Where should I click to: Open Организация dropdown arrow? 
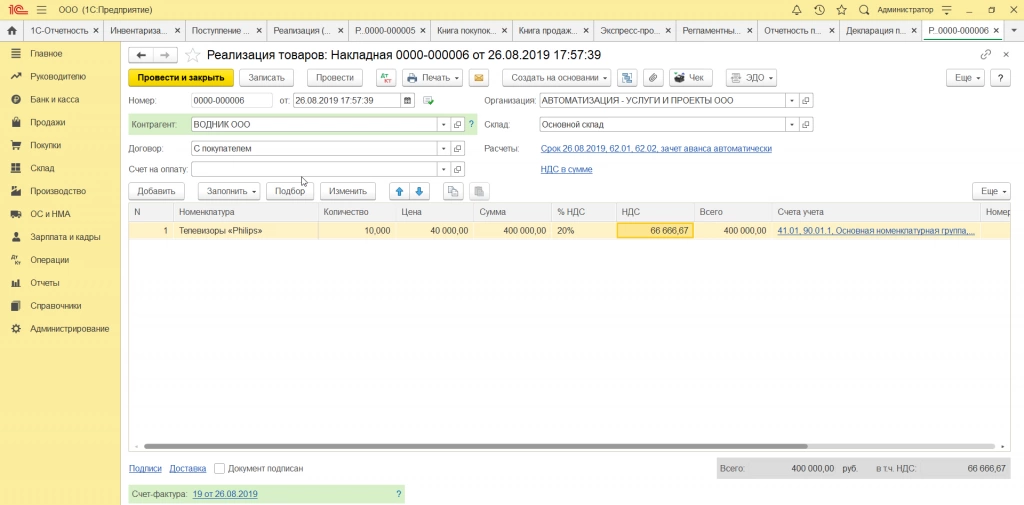tap(793, 101)
